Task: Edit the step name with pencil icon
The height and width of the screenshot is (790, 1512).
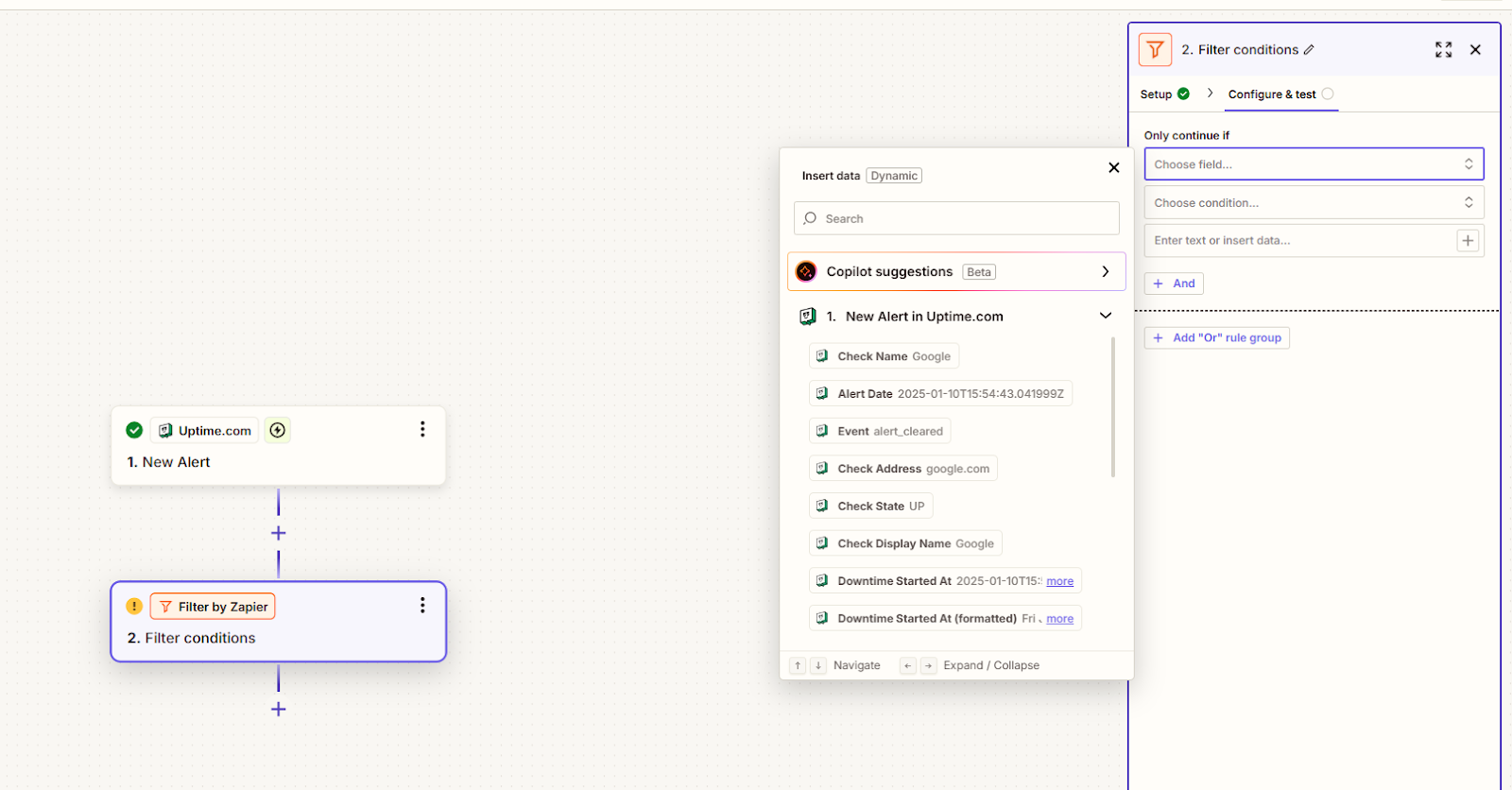Action: (1309, 50)
